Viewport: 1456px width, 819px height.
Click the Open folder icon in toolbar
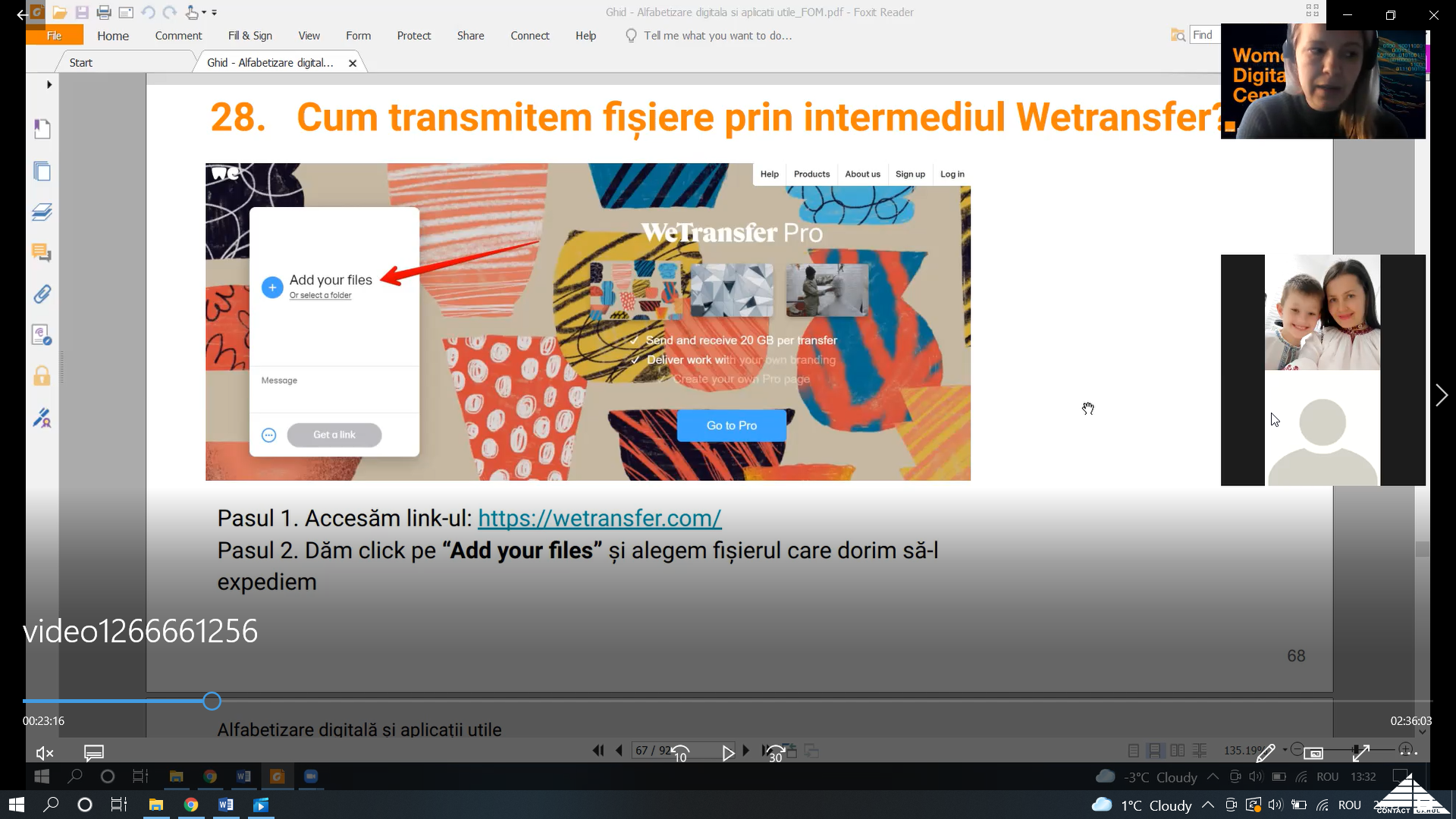point(60,12)
